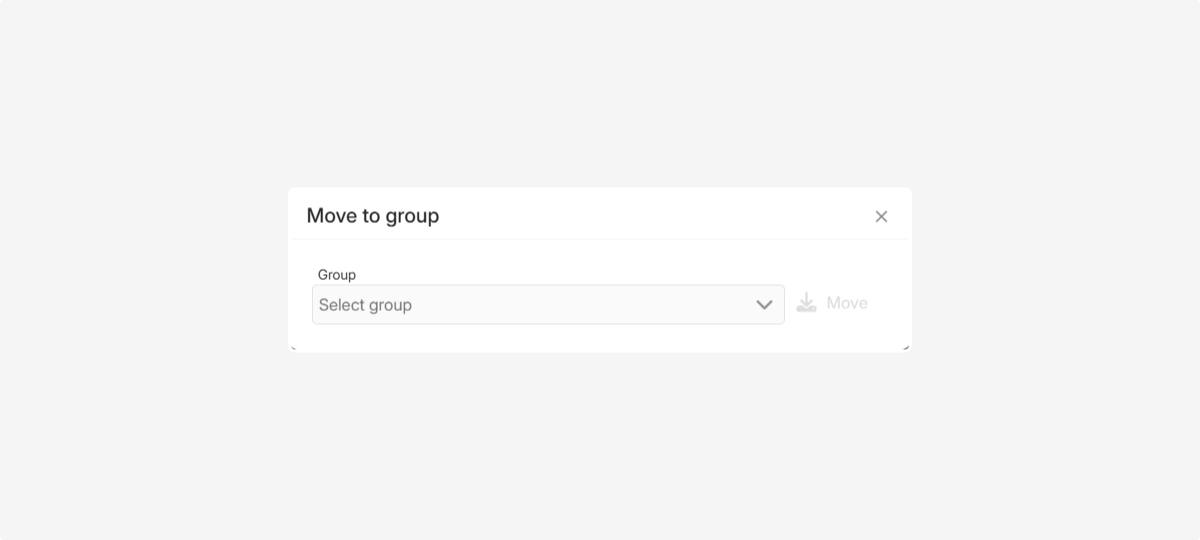This screenshot has width=1200, height=540.
Task: Open the Select group dropdown
Action: [x=548, y=305]
